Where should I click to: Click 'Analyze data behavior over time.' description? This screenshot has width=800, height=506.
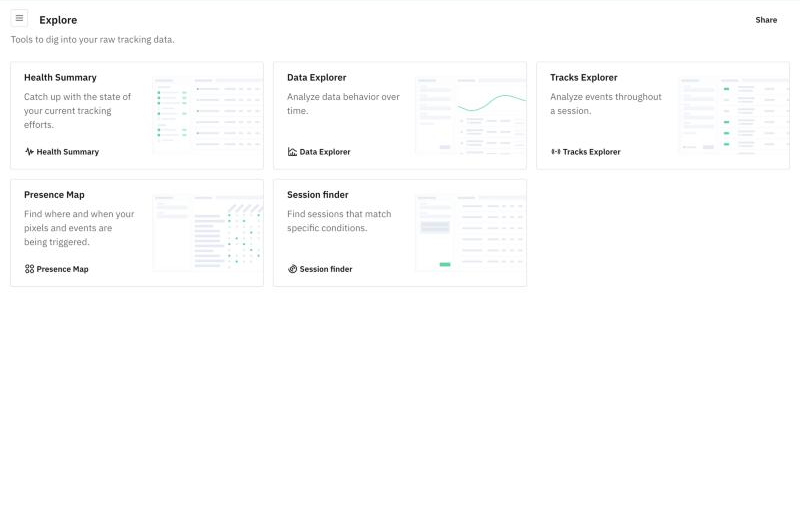click(343, 104)
